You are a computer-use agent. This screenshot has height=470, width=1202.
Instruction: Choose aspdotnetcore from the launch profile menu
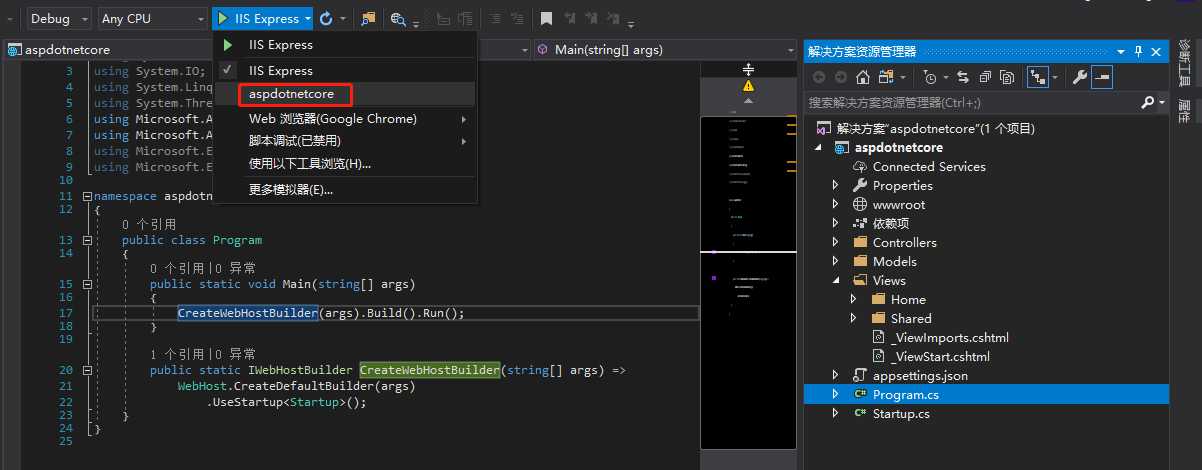(292, 95)
